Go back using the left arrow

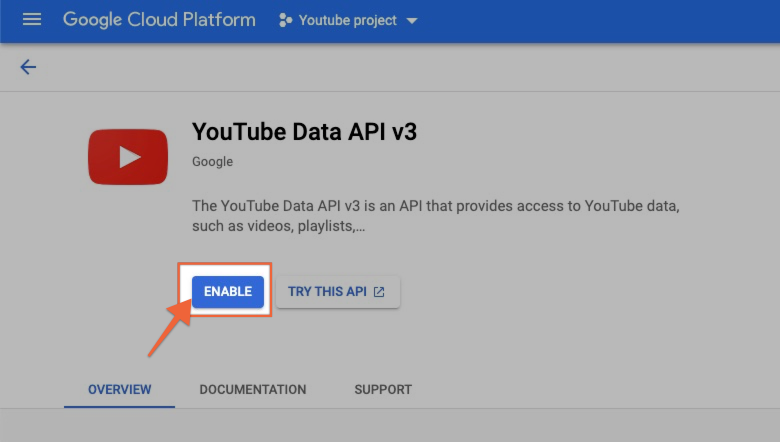coord(28,67)
